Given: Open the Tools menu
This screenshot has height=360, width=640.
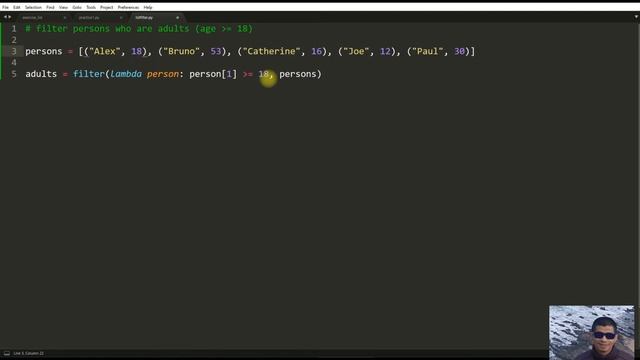Looking at the screenshot, I should pos(91,7).
